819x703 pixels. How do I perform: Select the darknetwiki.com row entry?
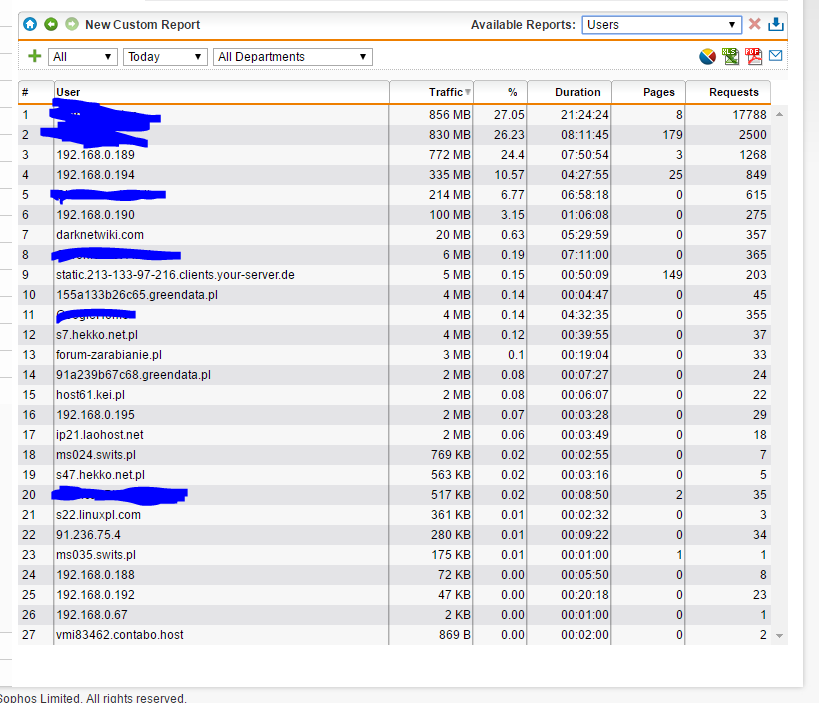click(x=100, y=235)
